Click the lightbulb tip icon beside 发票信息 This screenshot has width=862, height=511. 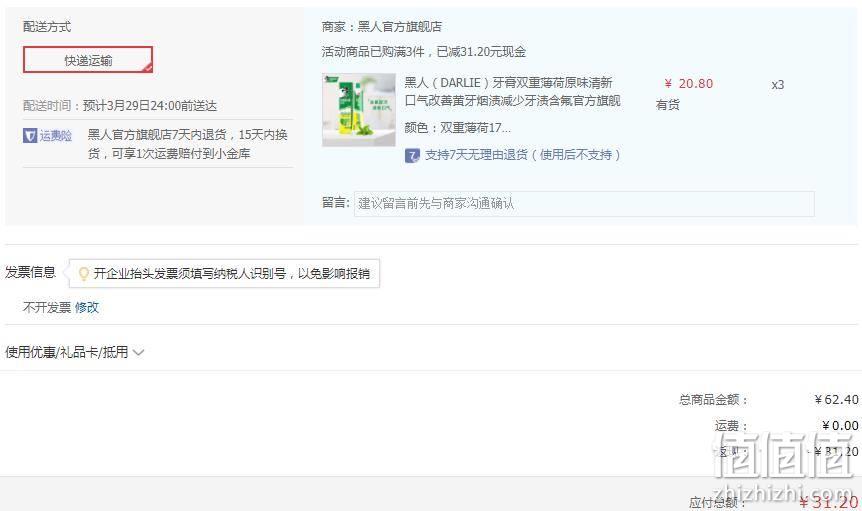pos(84,273)
